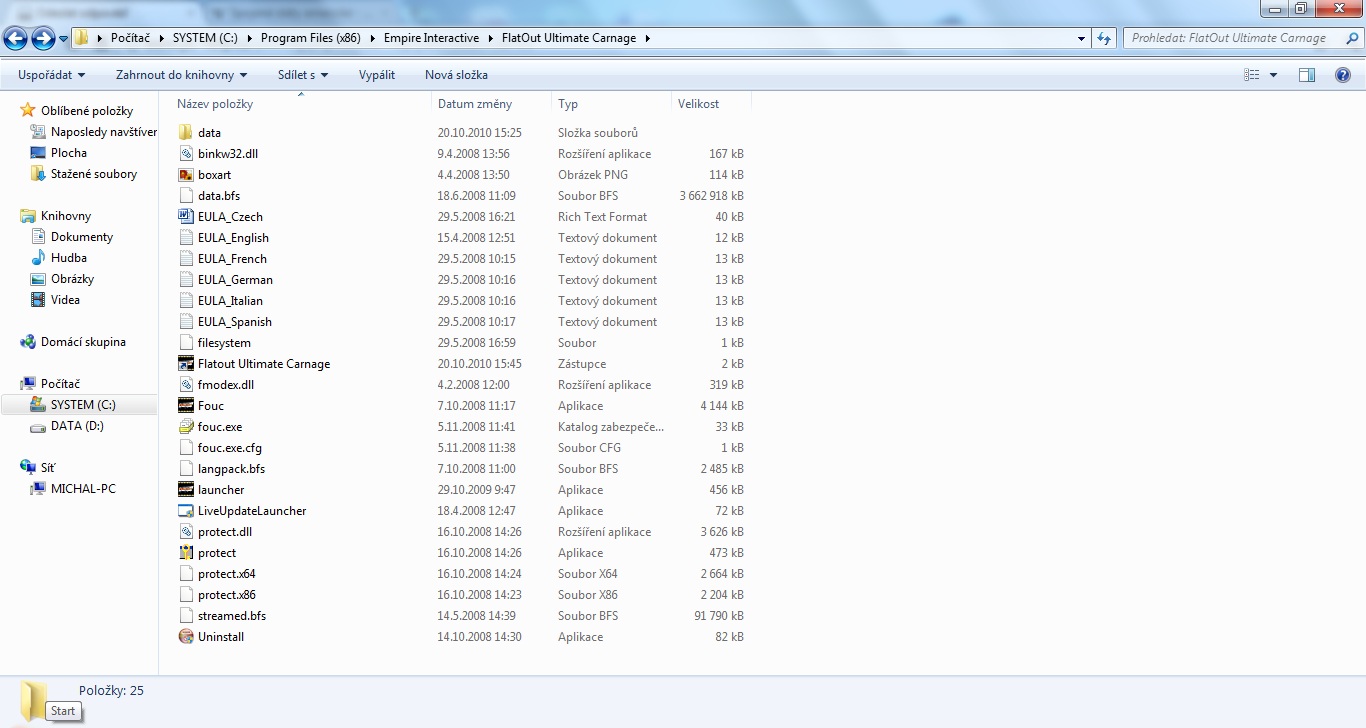Screen dimensions: 1366x728
Task: Open Knihovny in the navigation pane
Action: tap(66, 216)
